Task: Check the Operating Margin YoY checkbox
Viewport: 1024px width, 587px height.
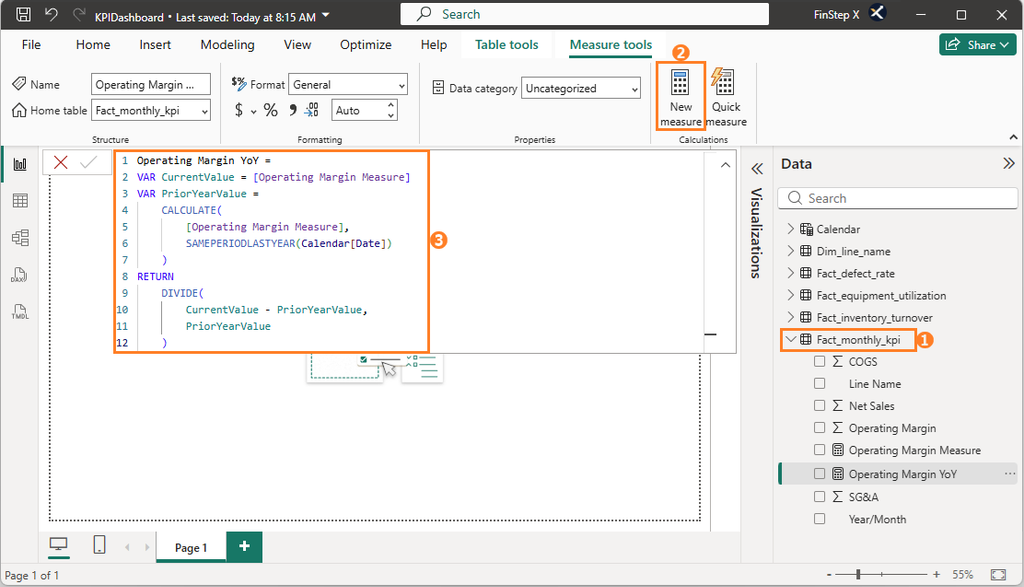Action: (820, 474)
